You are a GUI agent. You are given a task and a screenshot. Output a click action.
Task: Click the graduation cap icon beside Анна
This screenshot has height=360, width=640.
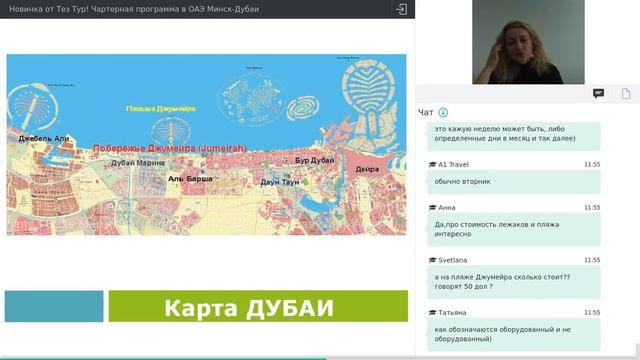pyautogui.click(x=432, y=207)
